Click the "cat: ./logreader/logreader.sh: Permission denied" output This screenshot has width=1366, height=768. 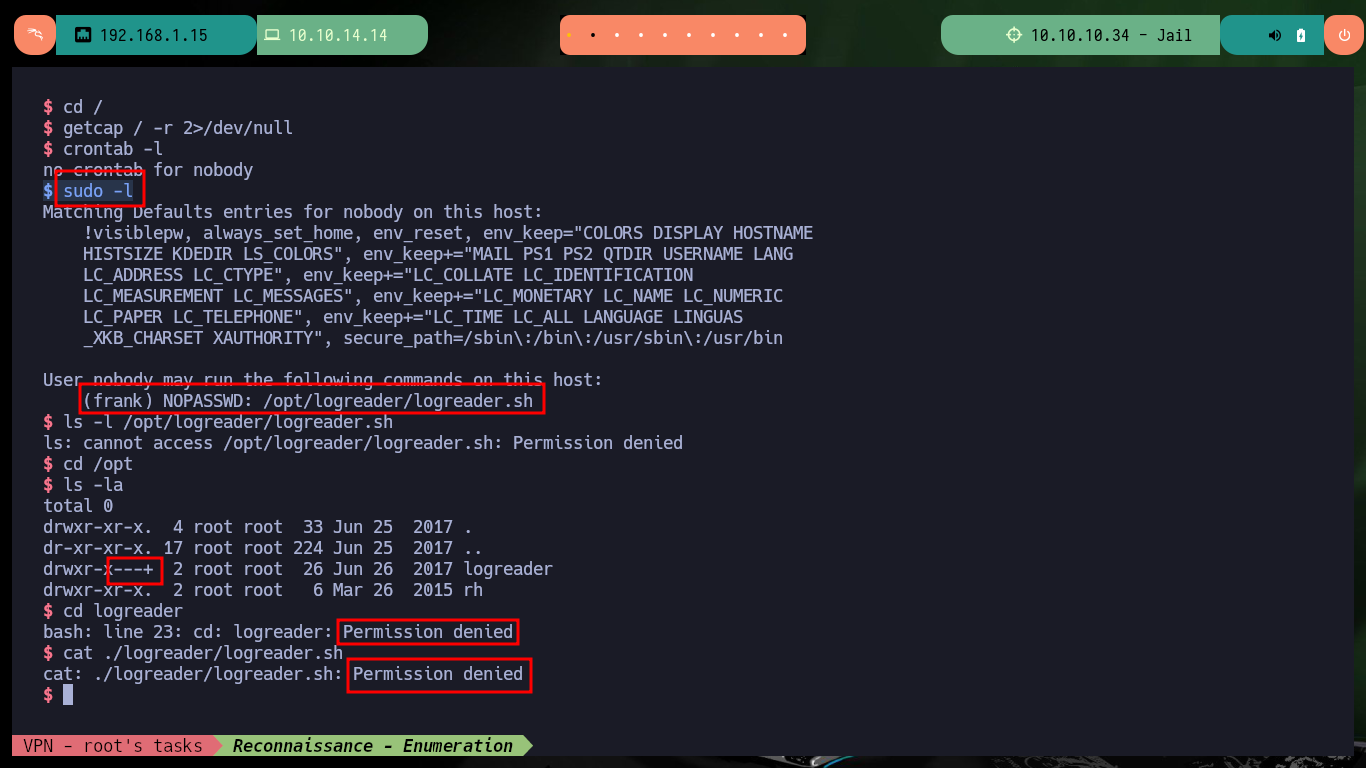click(x=283, y=674)
